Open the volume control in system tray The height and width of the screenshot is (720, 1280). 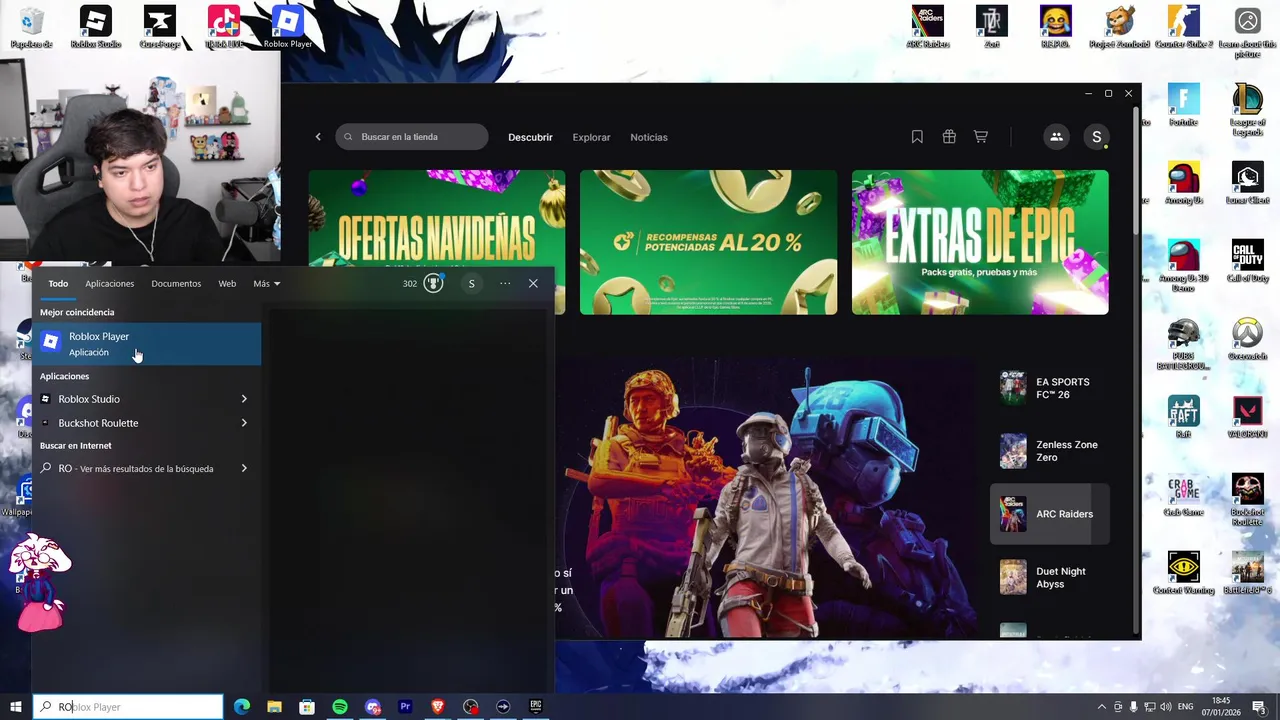pos(1166,707)
